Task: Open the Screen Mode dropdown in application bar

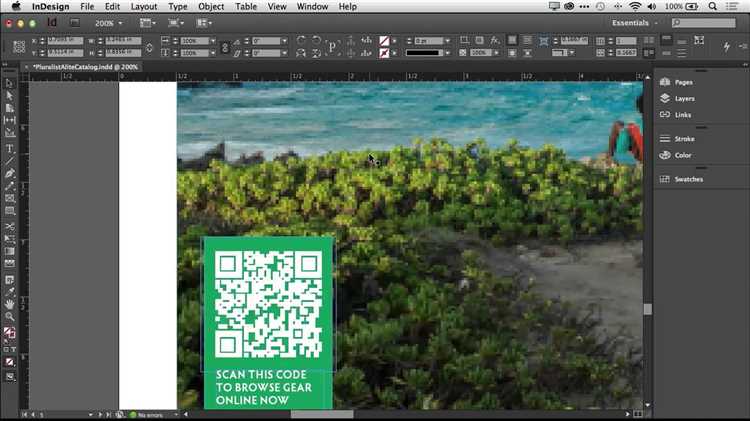Action: (176, 23)
